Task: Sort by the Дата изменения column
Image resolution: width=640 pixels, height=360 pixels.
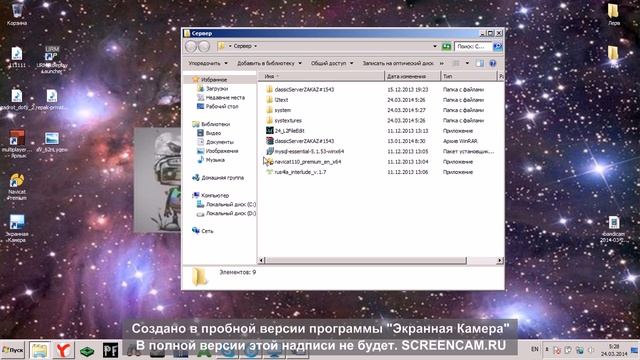Action: coord(413,76)
